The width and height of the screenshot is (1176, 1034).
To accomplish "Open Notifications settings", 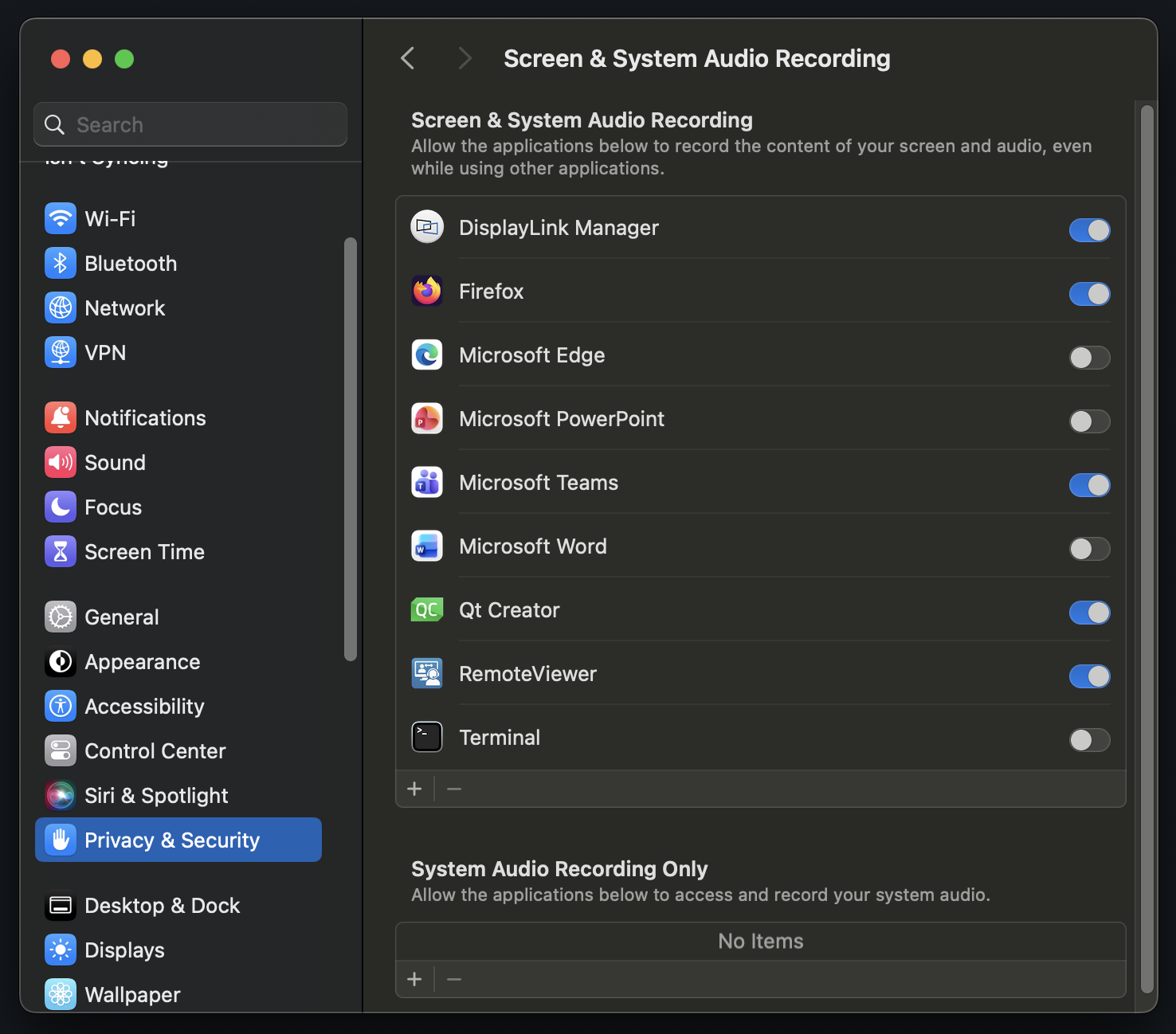I will pos(144,417).
